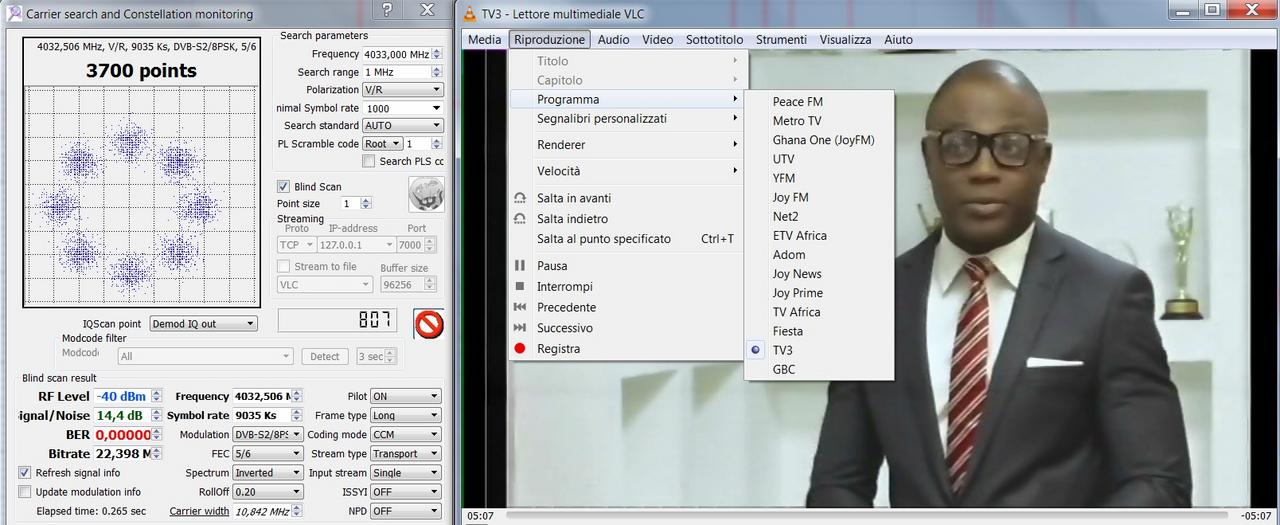Open the Video menu in VLC
The image size is (1280, 525).
(658, 40)
